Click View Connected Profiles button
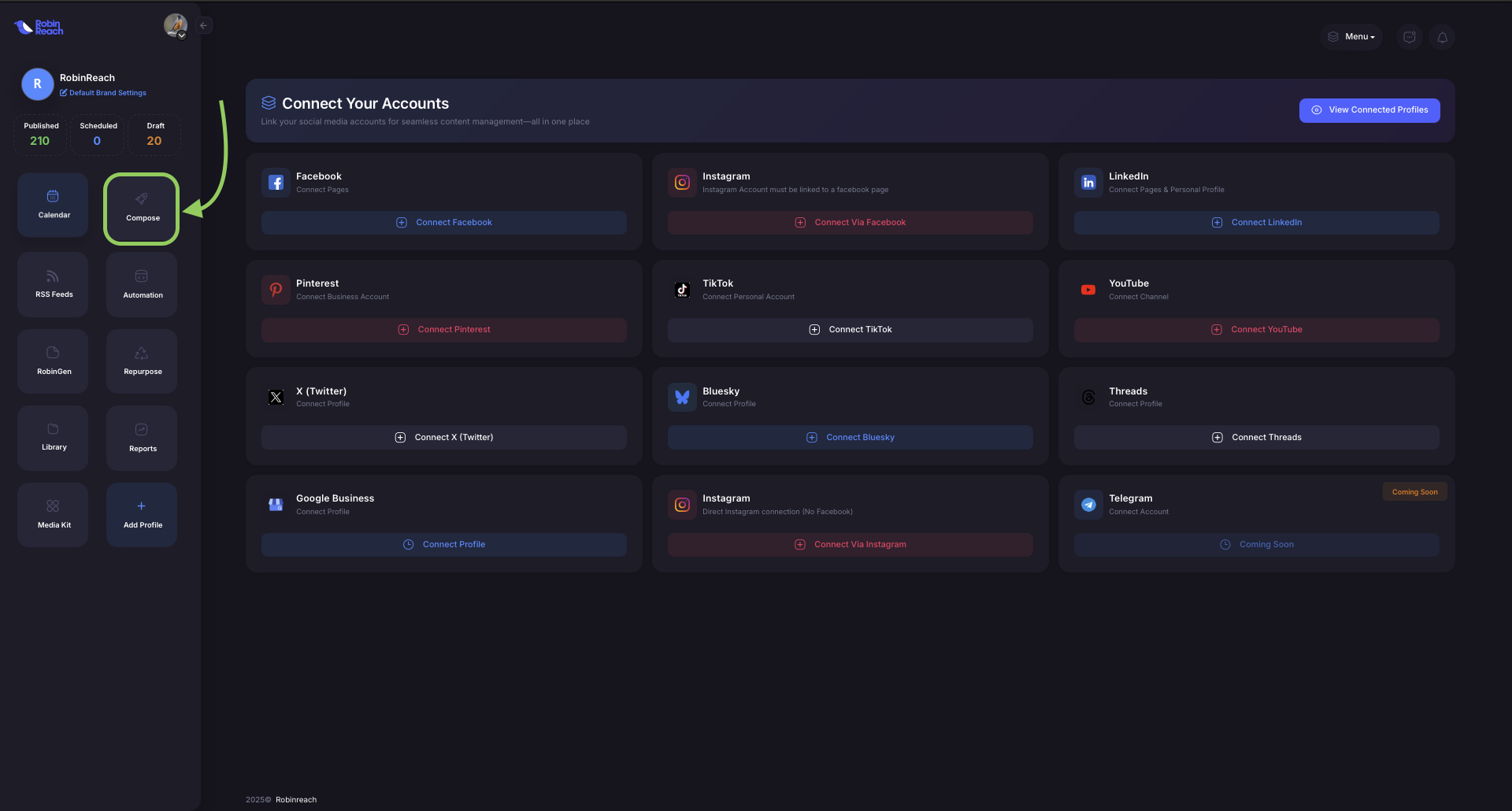1512x811 pixels. pyautogui.click(x=1369, y=110)
